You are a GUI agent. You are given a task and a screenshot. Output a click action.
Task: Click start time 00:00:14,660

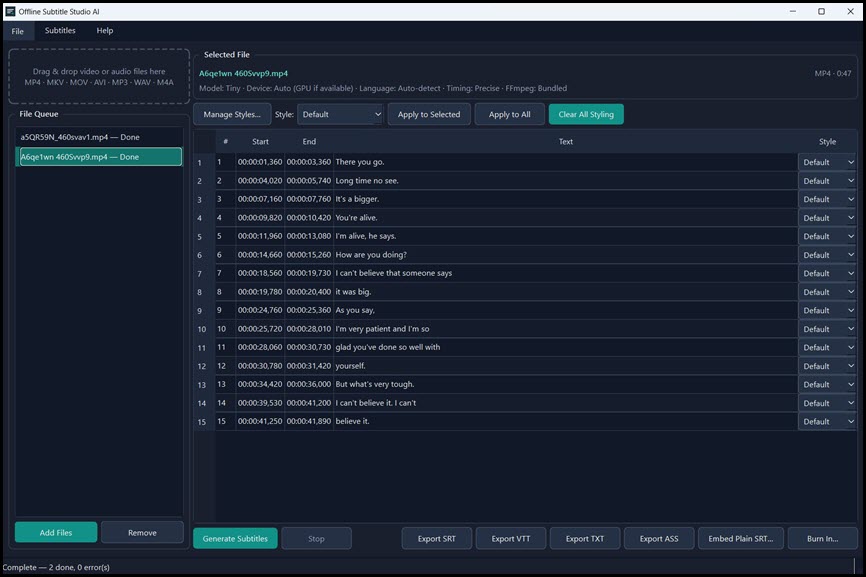point(260,255)
